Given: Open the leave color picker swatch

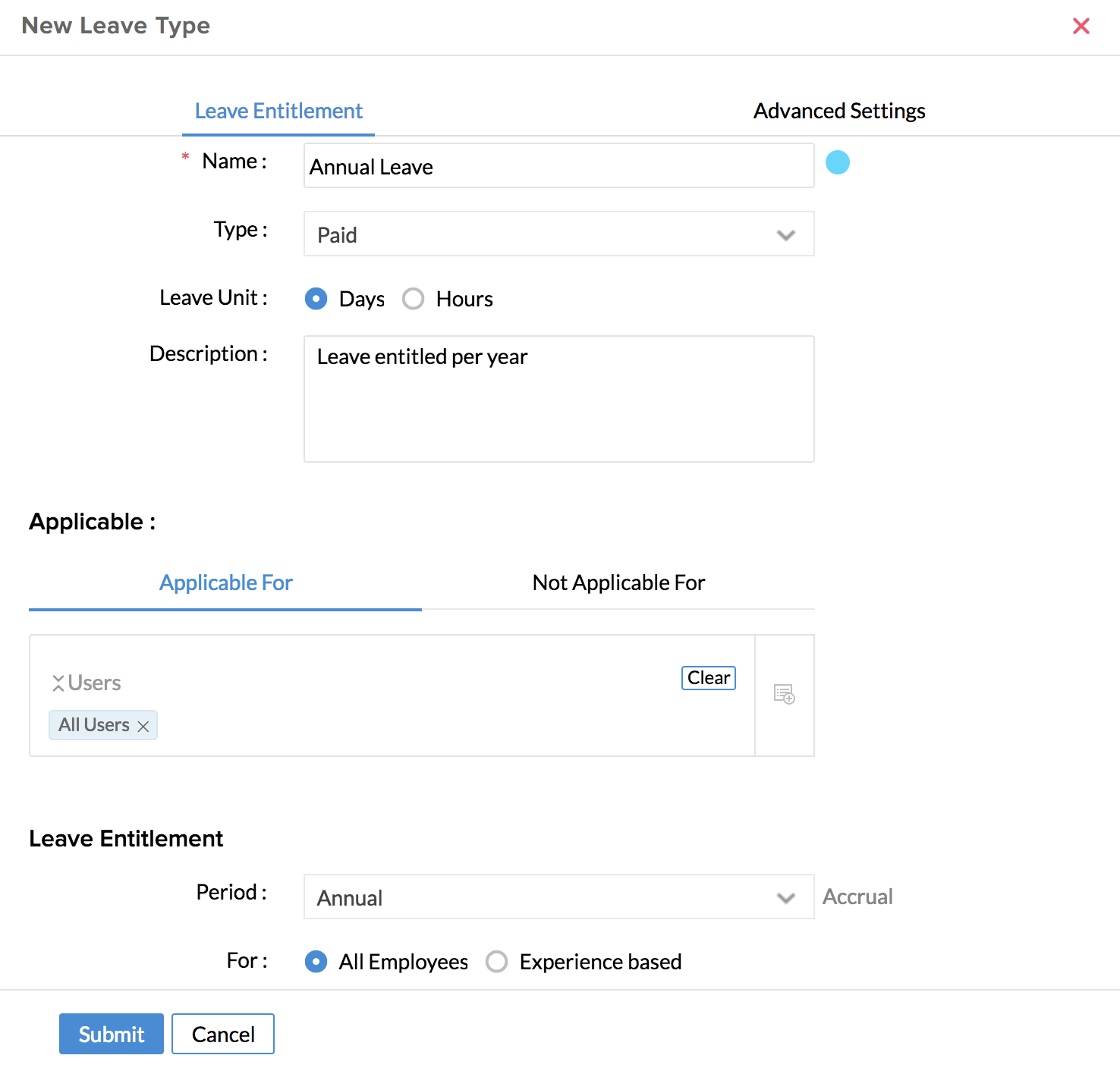Looking at the screenshot, I should pos(838,162).
